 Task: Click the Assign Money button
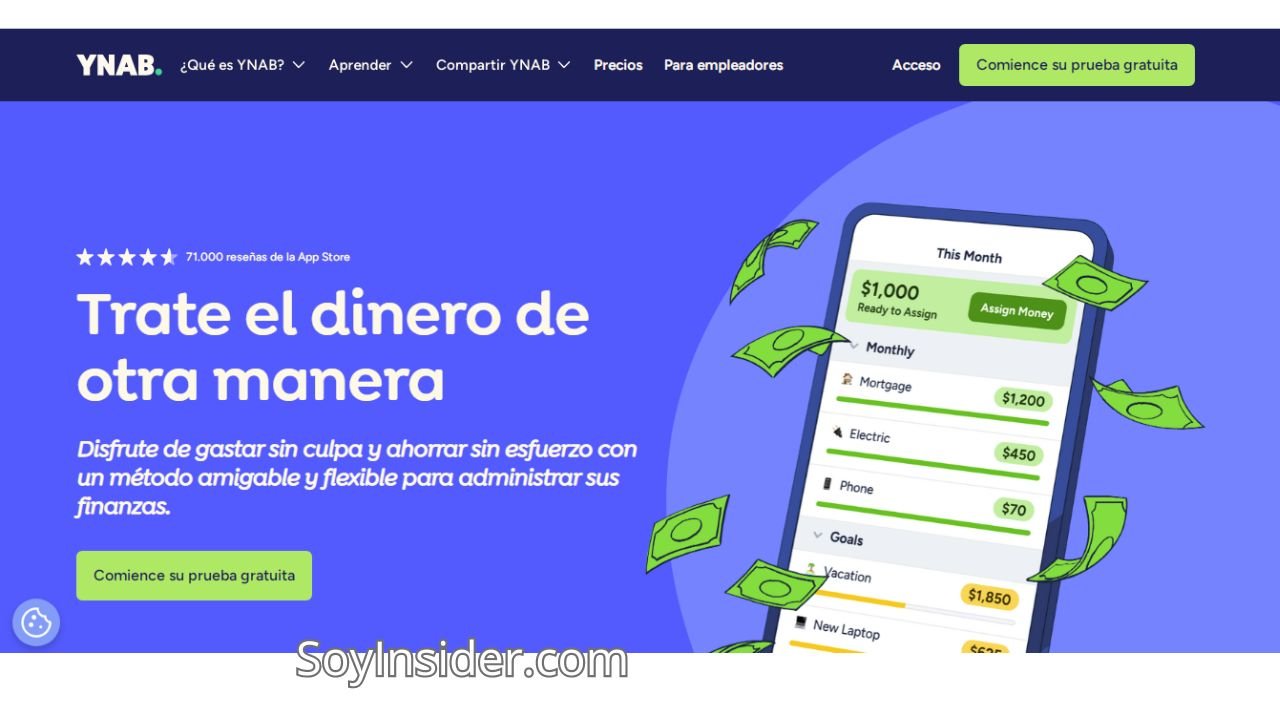[x=1017, y=311]
